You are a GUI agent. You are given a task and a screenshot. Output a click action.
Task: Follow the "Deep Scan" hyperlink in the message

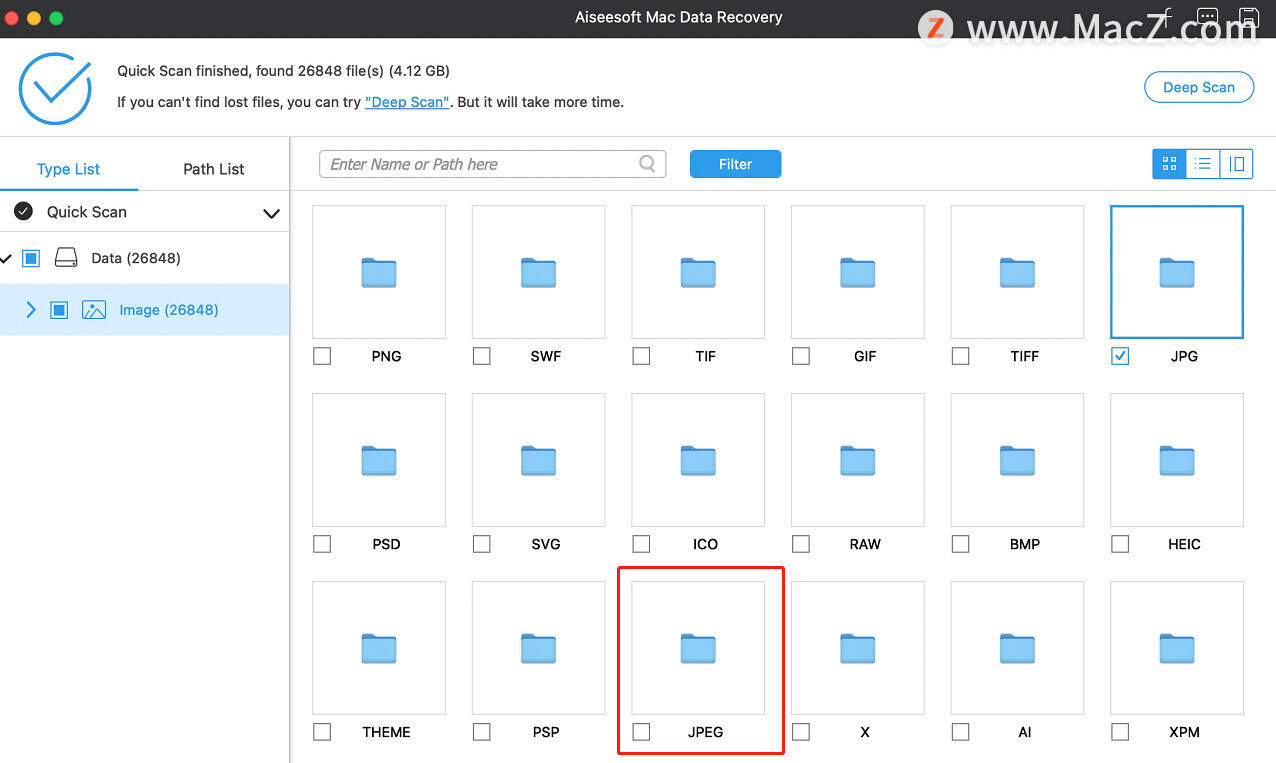(x=408, y=102)
